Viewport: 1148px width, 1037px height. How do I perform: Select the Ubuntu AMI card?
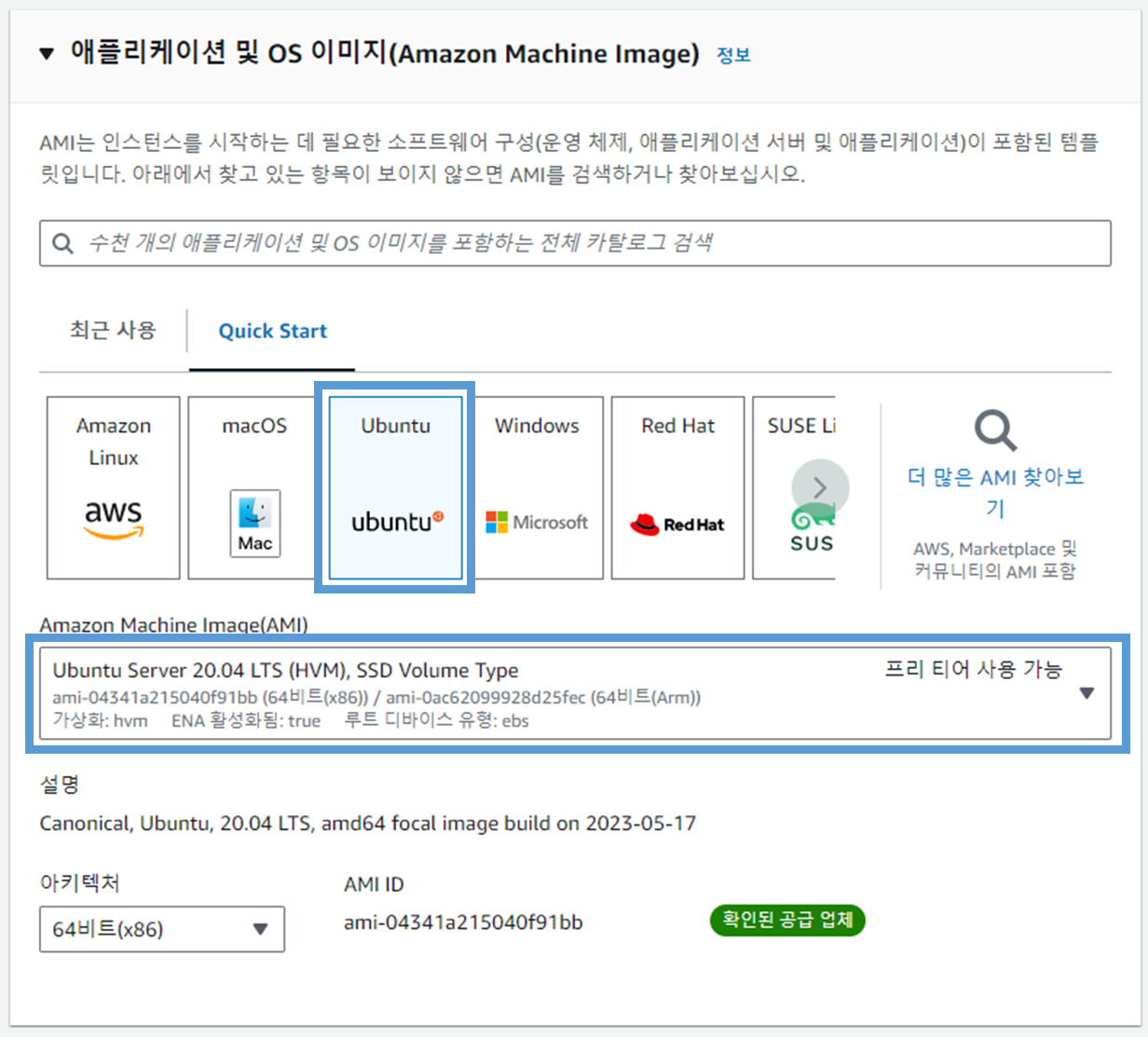(395, 487)
